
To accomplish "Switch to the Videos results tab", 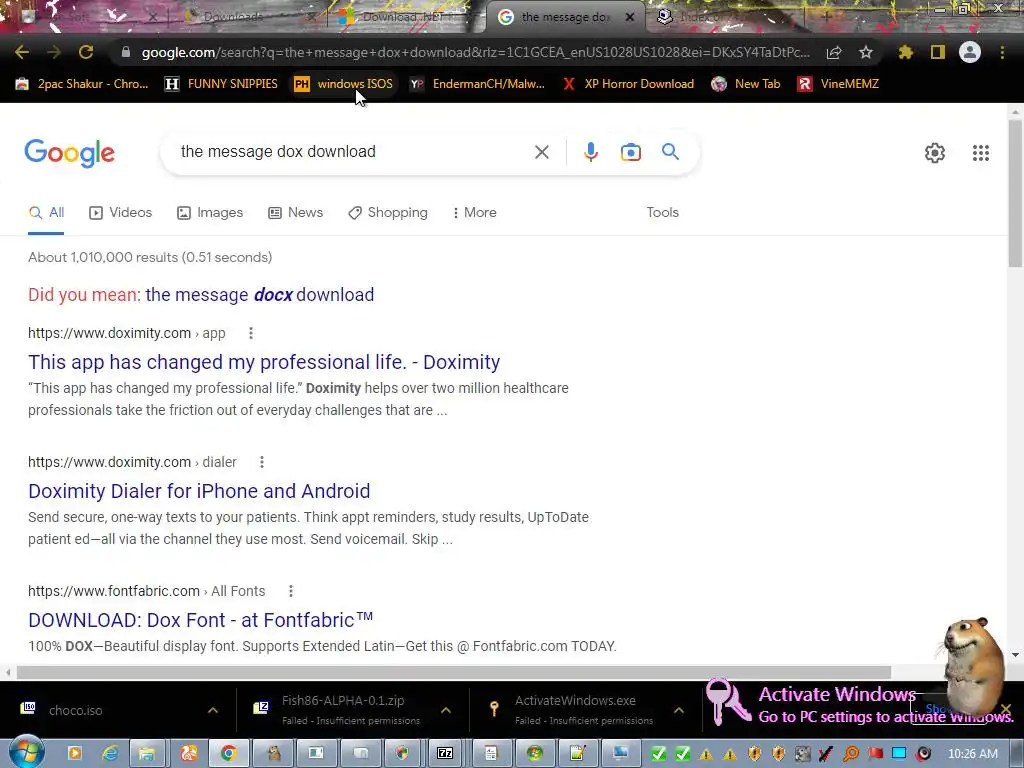I will pyautogui.click(x=121, y=213).
